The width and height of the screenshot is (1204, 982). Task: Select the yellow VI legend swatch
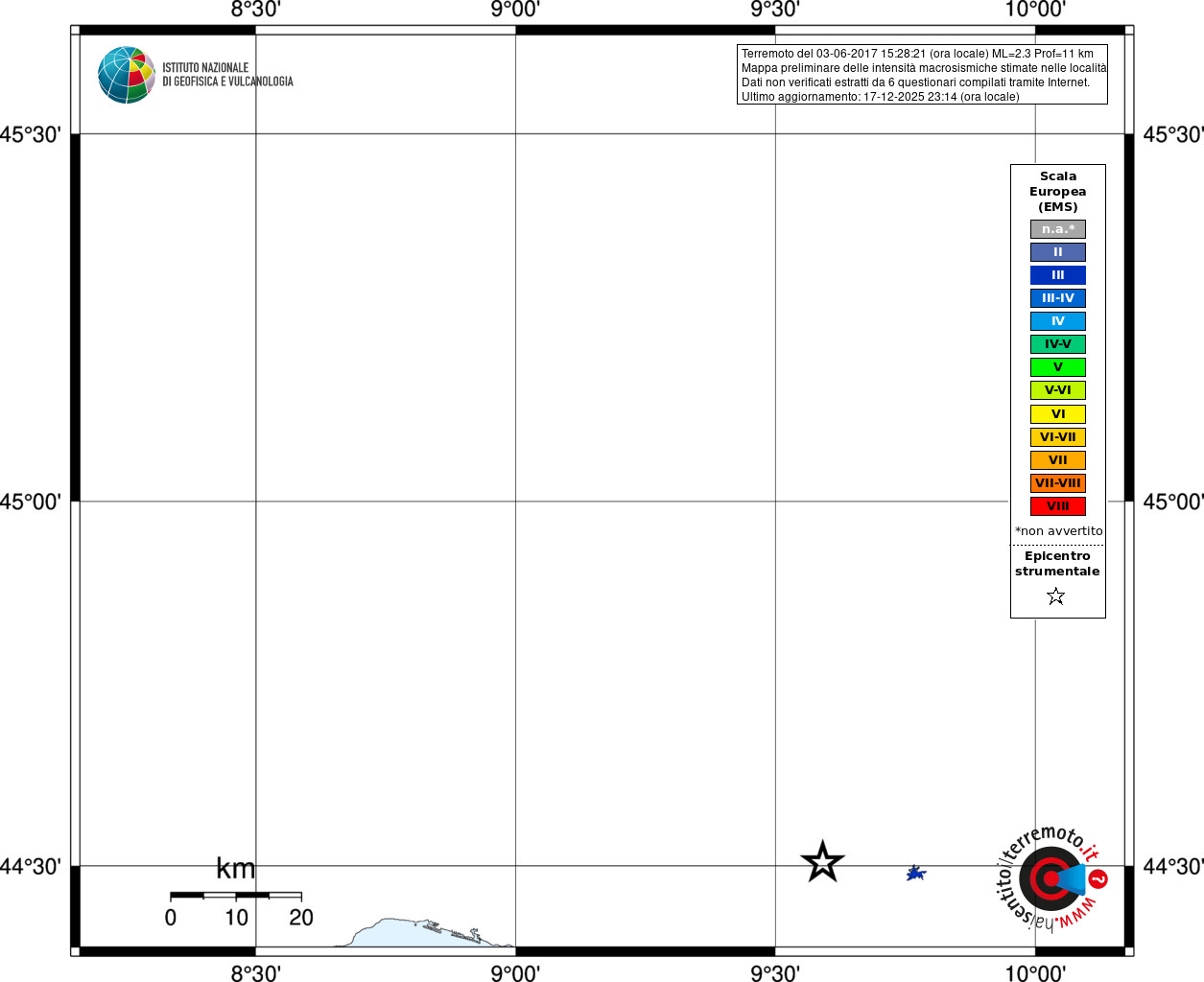click(x=1058, y=414)
